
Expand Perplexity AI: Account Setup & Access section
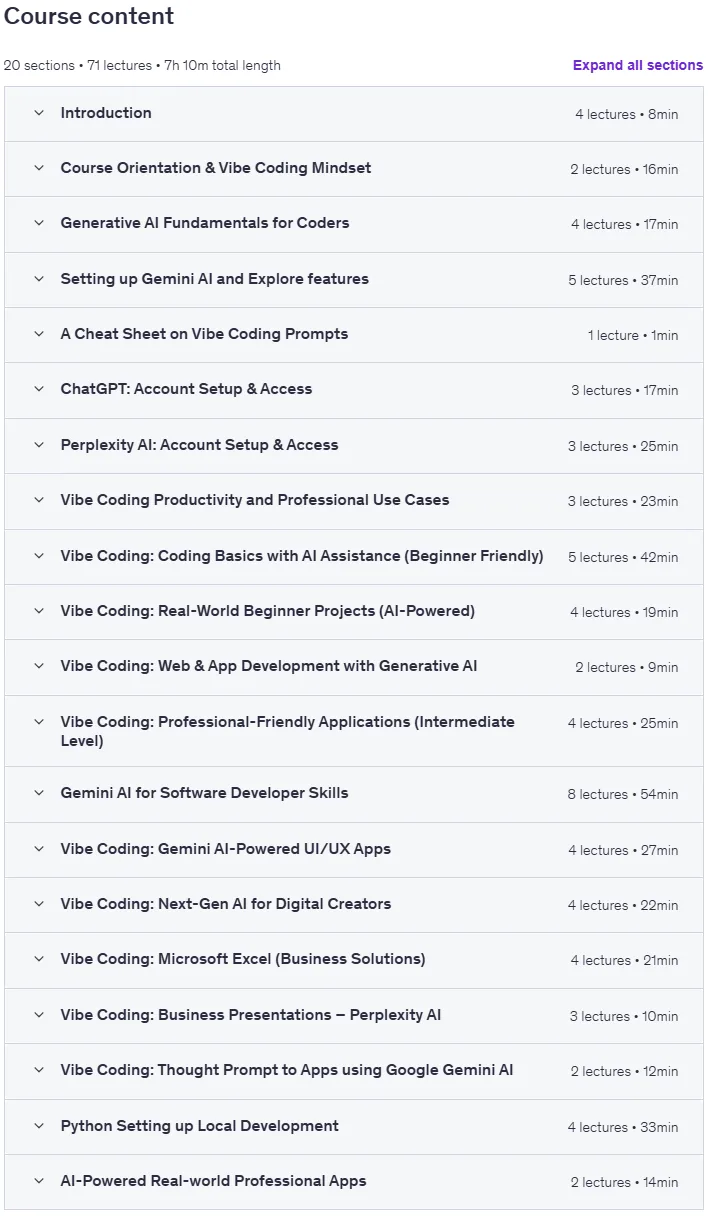(355, 445)
